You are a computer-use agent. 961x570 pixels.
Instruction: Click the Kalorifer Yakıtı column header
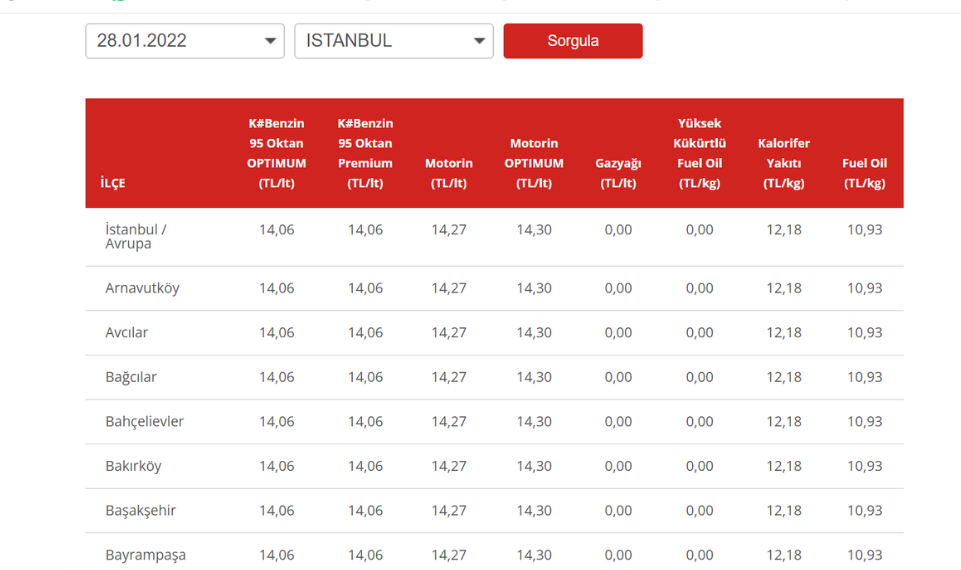[x=784, y=163]
